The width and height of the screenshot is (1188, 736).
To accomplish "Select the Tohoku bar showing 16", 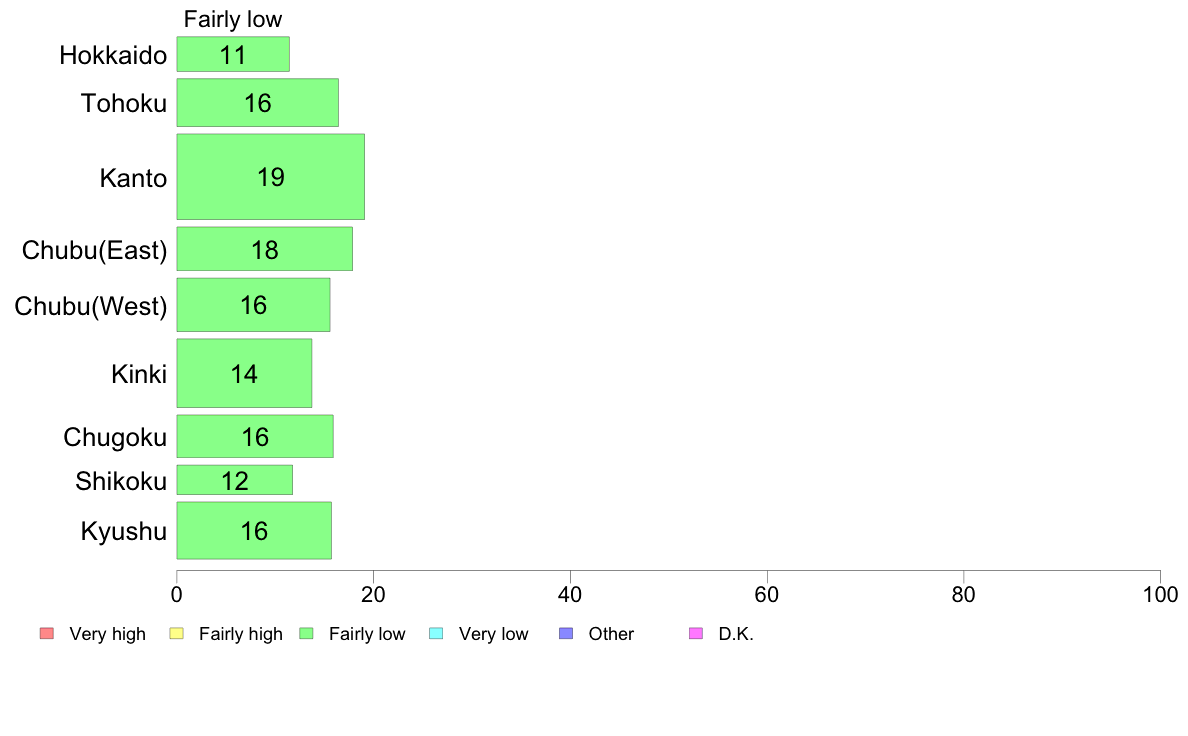I will click(x=258, y=103).
